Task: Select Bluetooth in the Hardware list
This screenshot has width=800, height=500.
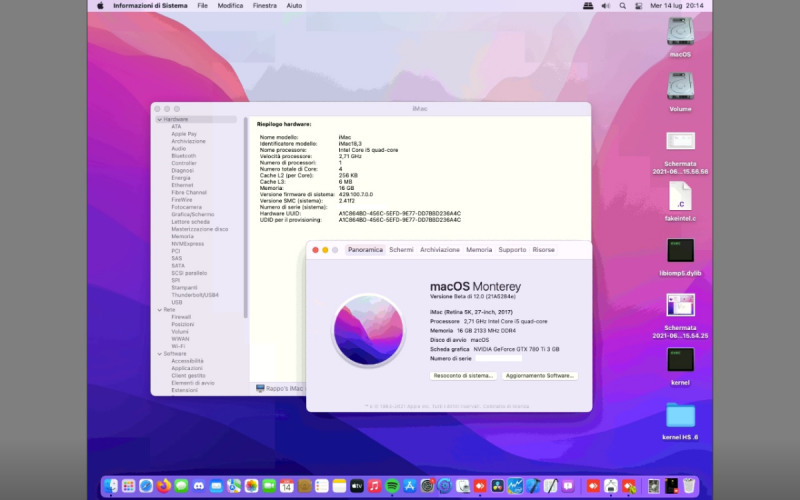Action: 183,156
